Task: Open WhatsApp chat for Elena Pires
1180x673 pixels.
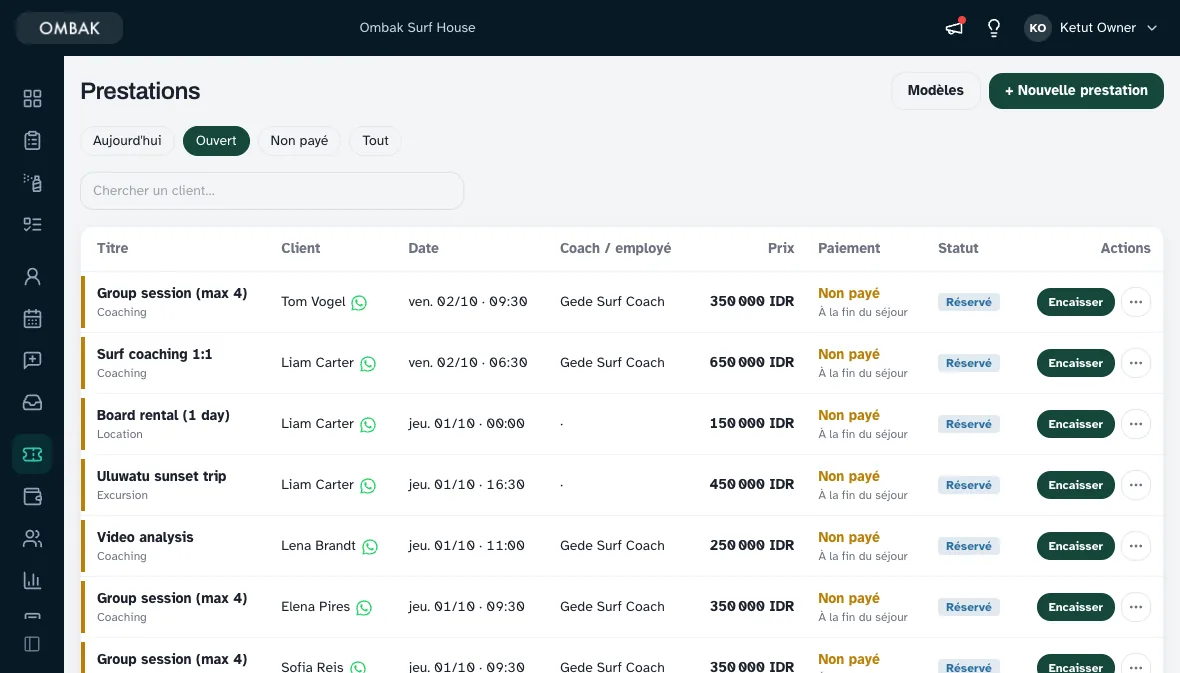Action: coord(364,608)
